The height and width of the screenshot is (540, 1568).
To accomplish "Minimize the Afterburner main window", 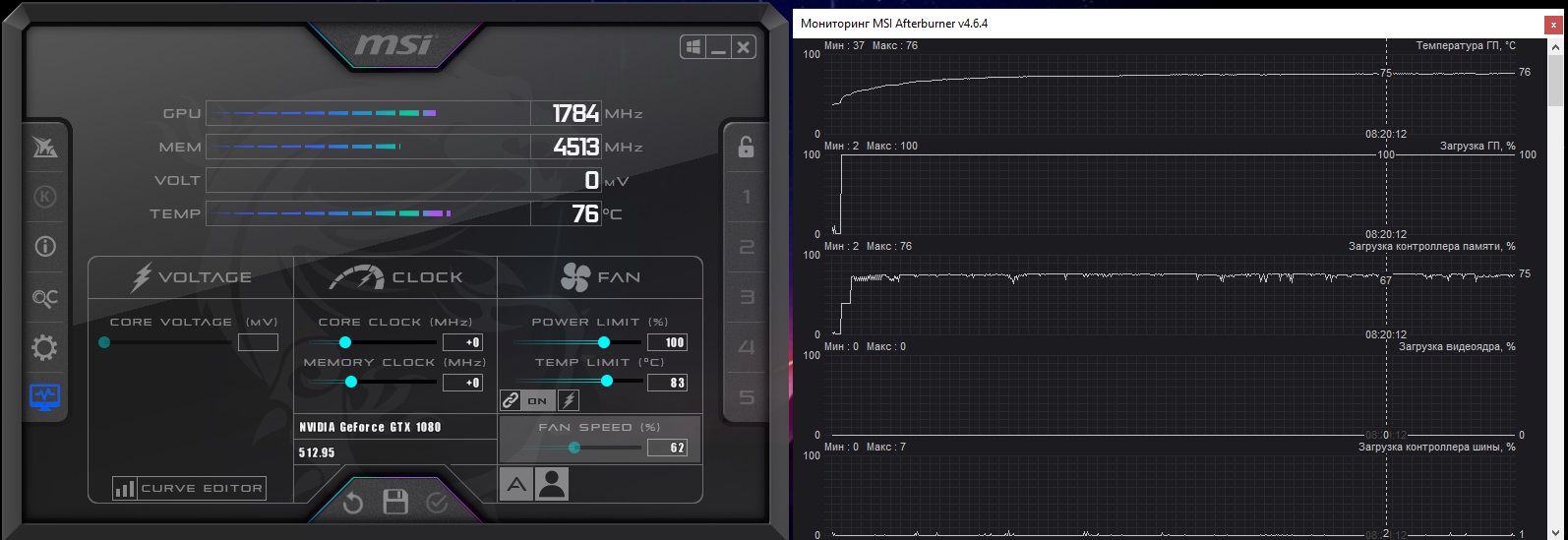I will pos(718,47).
